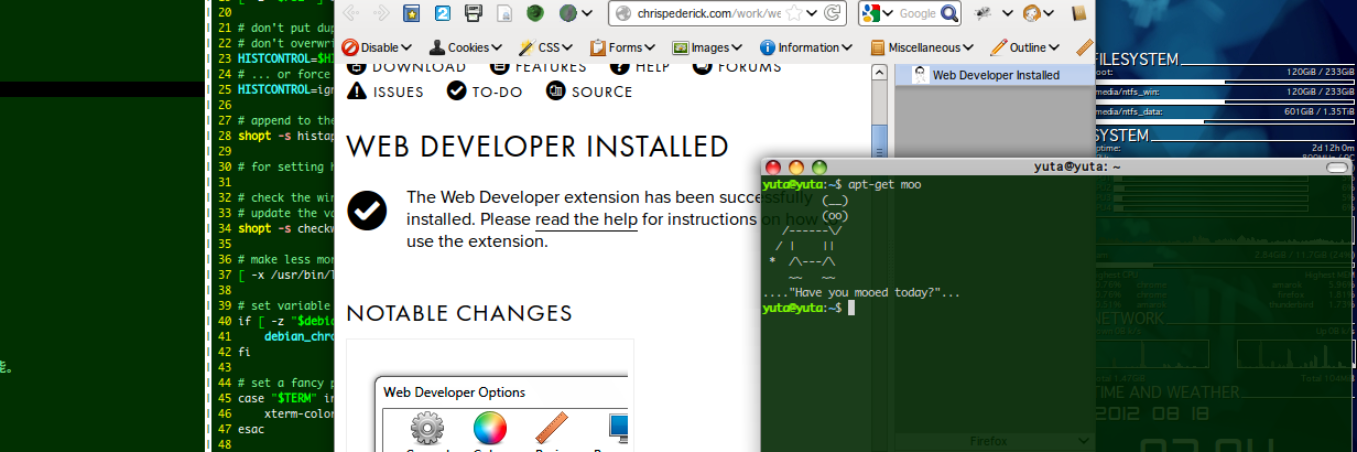This screenshot has height=452, width=1357.
Task: Click the blank page toolbar icon
Action: click(506, 13)
